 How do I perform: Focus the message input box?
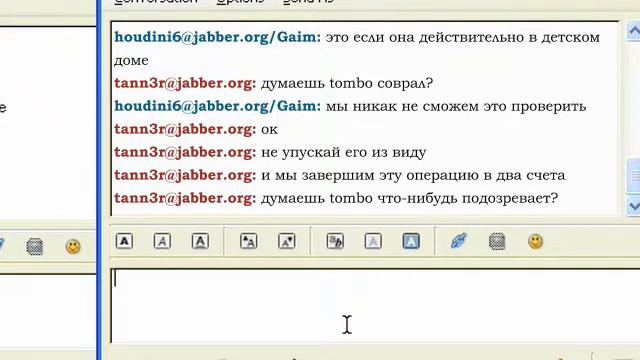coord(376,305)
